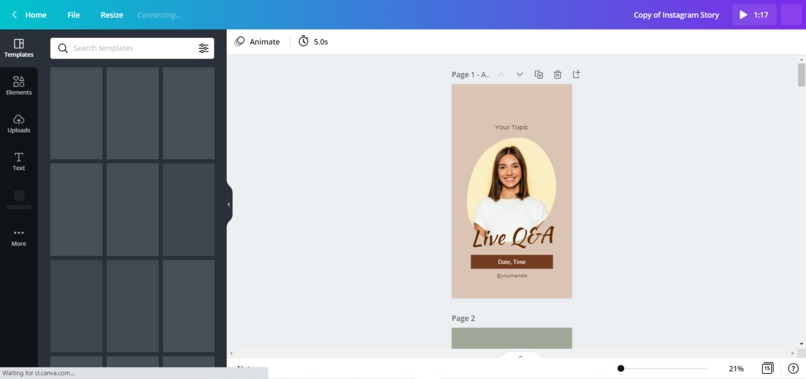This screenshot has height=379, width=806.
Task: Go back using the Home arrow
Action: [x=14, y=15]
